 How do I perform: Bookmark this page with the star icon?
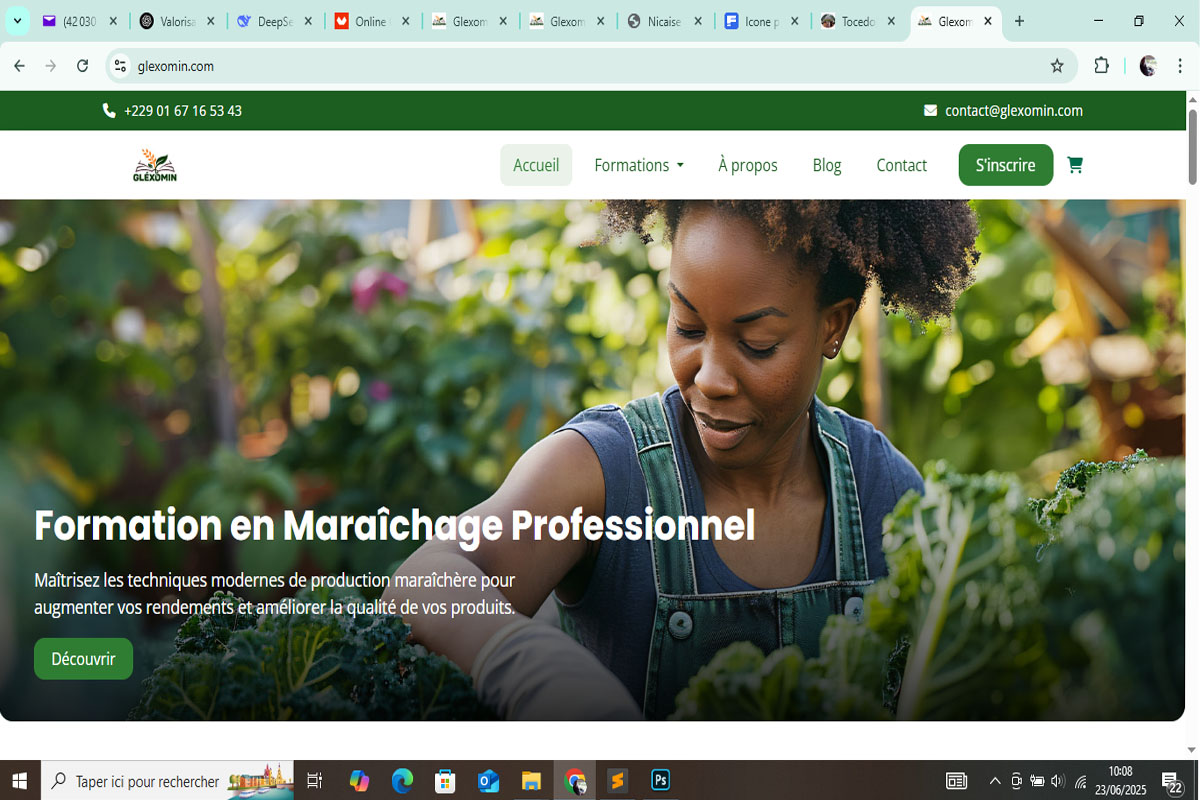point(1057,66)
